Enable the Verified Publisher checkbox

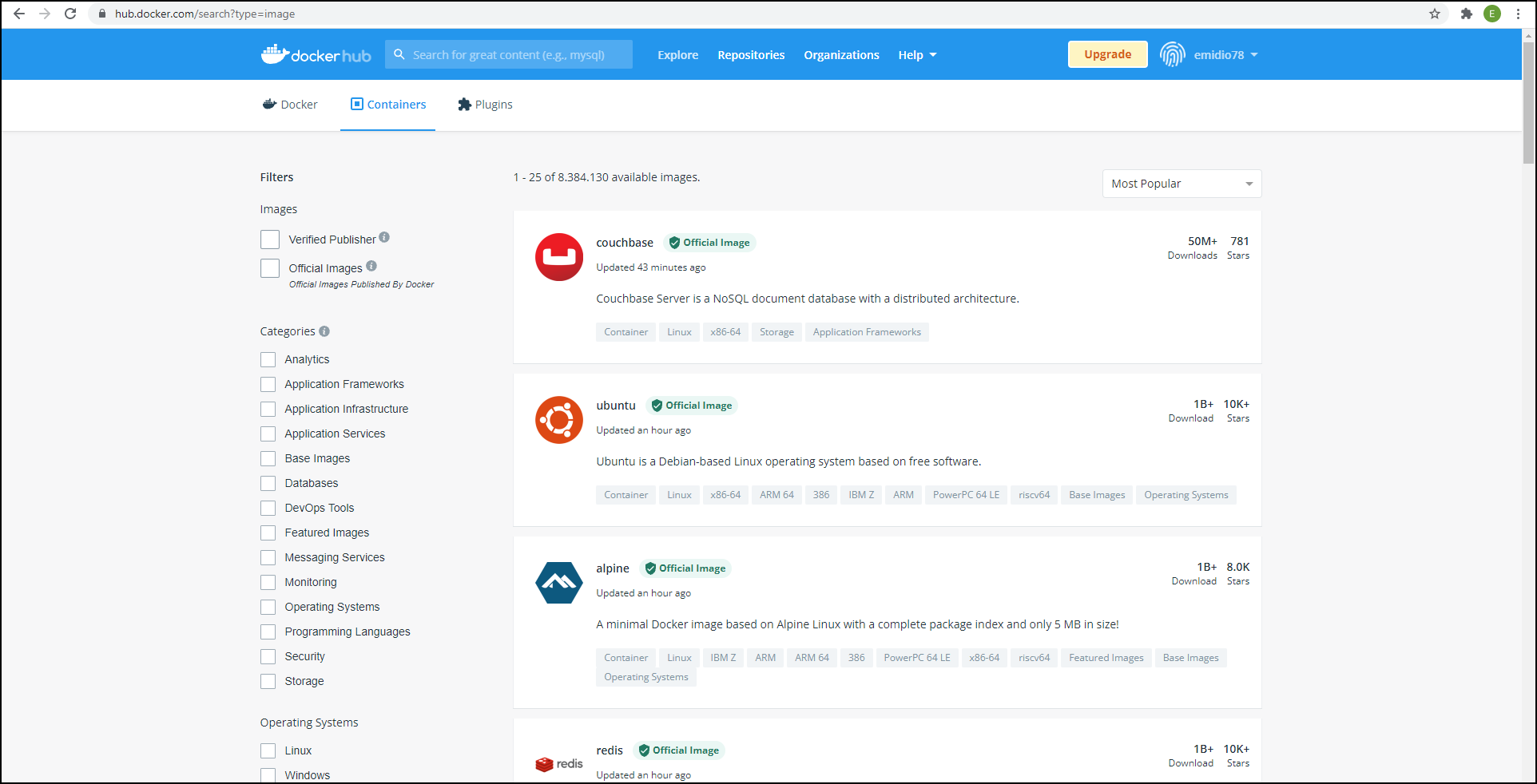point(270,240)
